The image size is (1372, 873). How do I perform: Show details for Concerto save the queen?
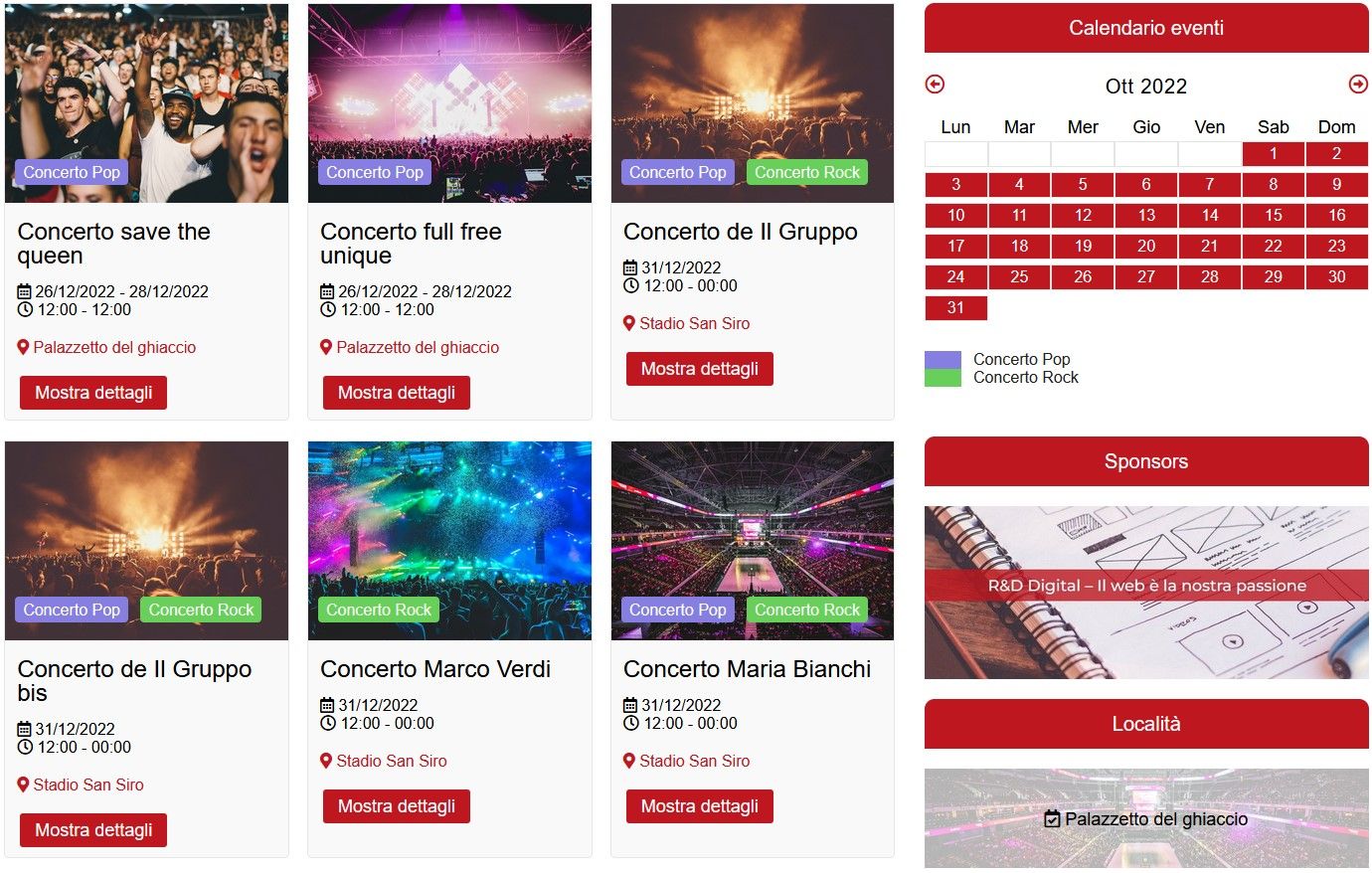93,393
